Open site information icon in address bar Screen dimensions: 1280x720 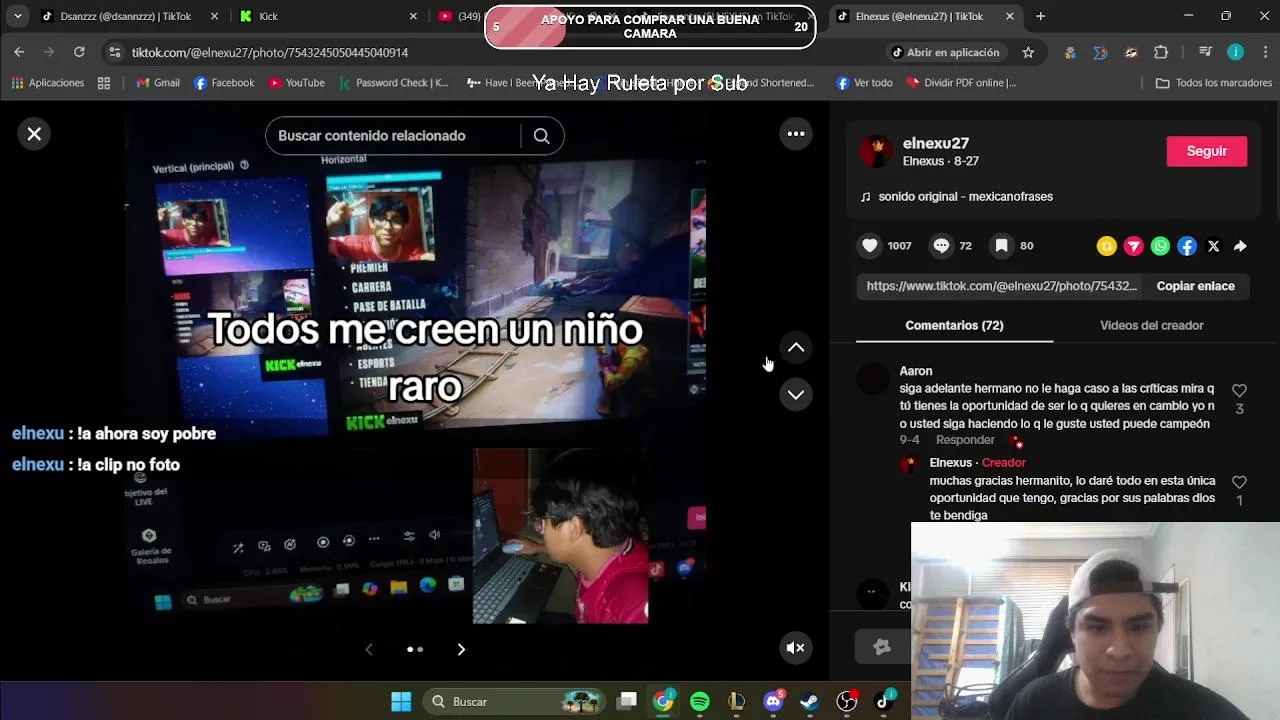[115, 52]
